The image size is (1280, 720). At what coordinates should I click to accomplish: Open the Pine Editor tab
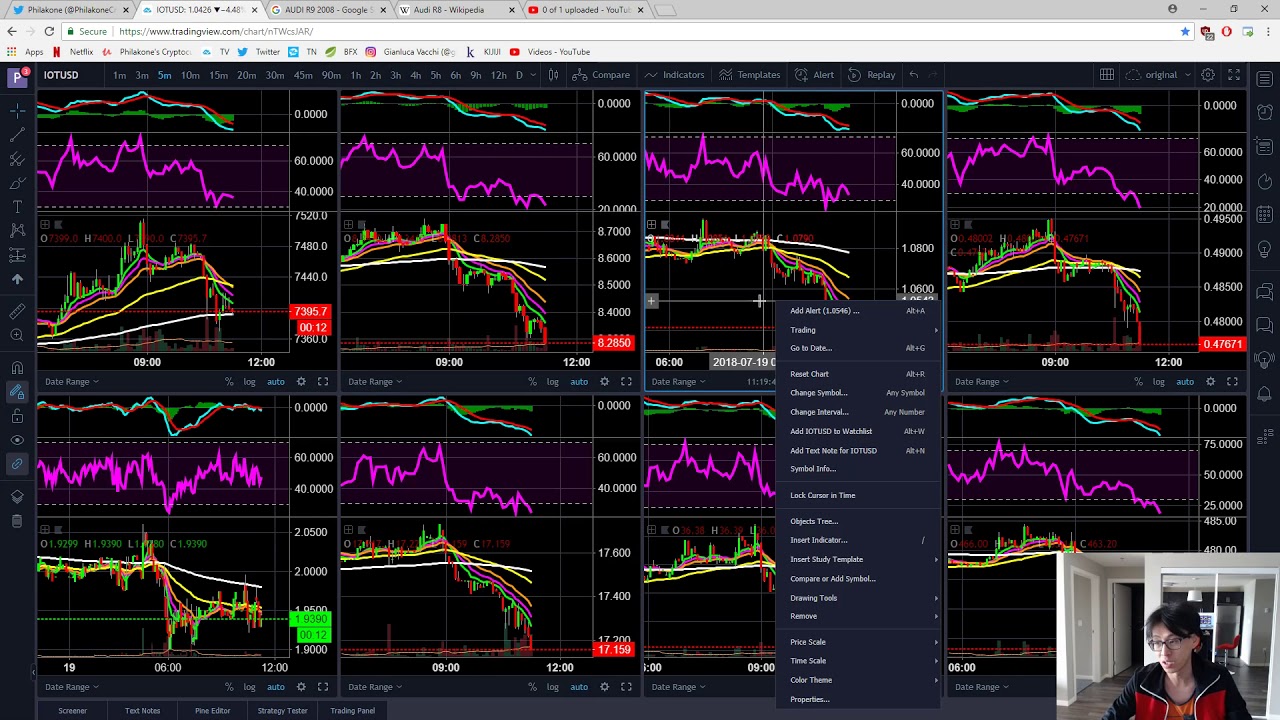pos(212,710)
